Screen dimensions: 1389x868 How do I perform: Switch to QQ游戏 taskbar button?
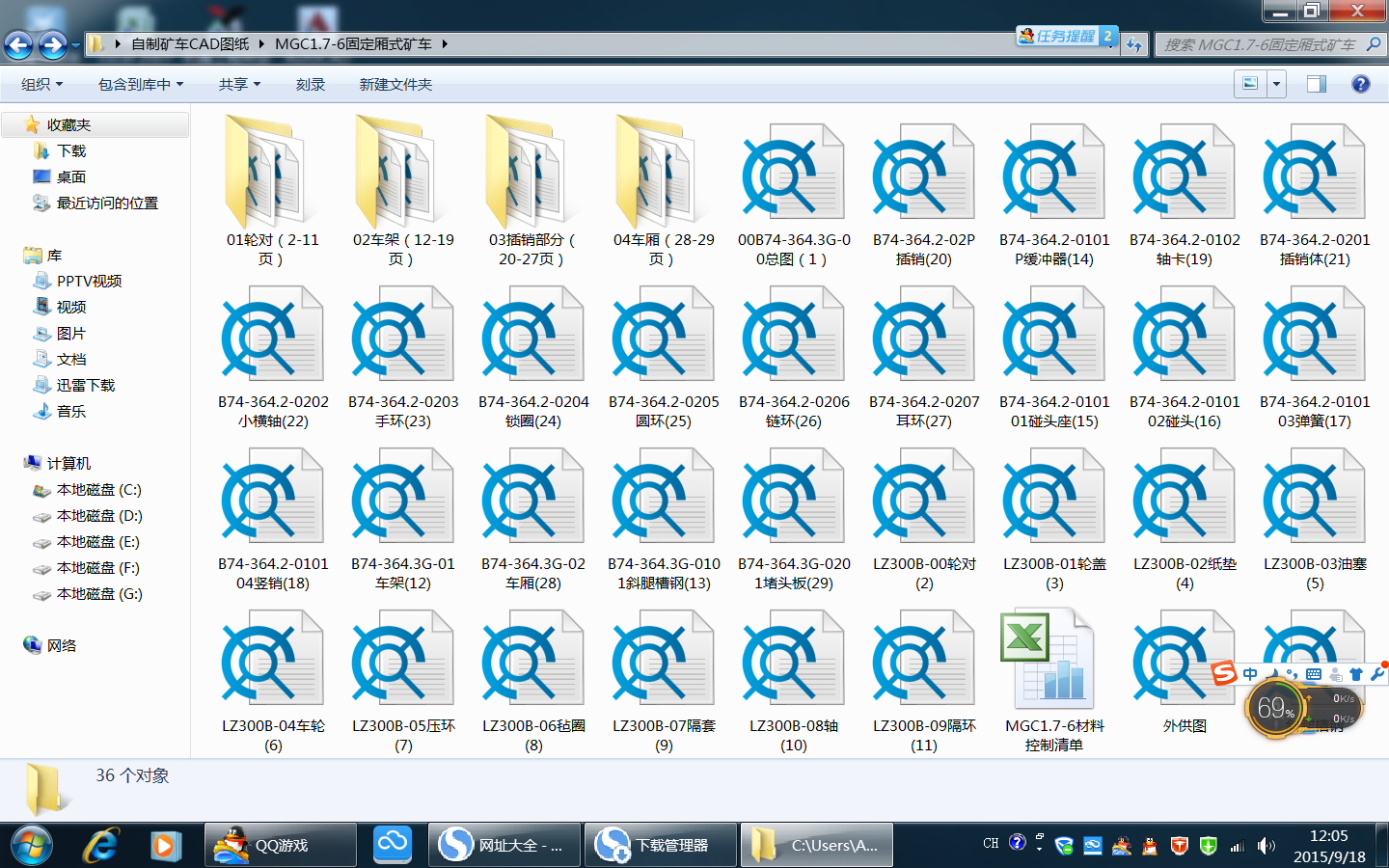coord(281,846)
